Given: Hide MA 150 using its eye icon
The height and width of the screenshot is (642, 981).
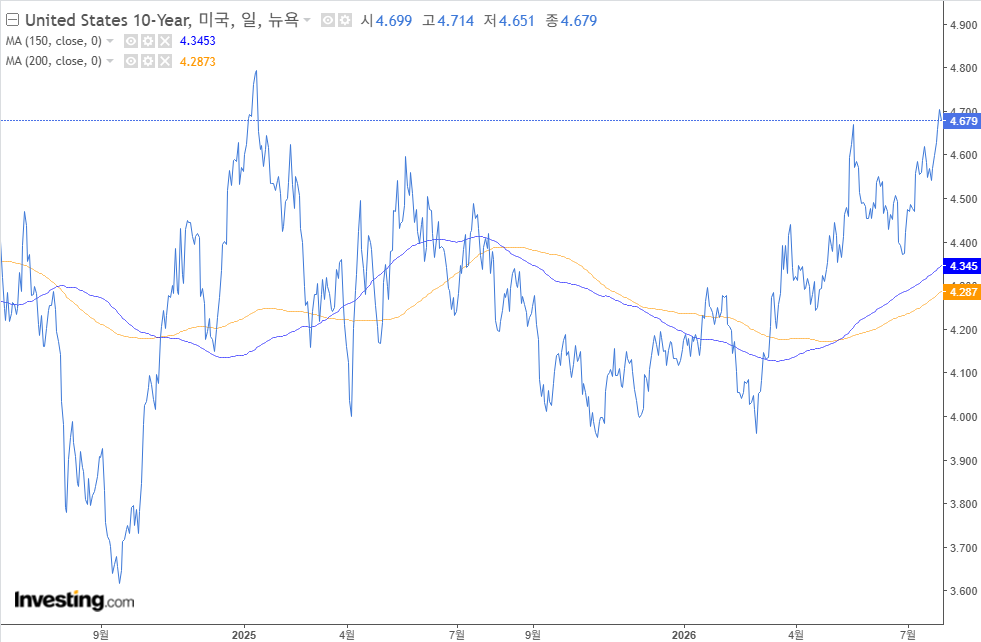Looking at the screenshot, I should [131, 41].
